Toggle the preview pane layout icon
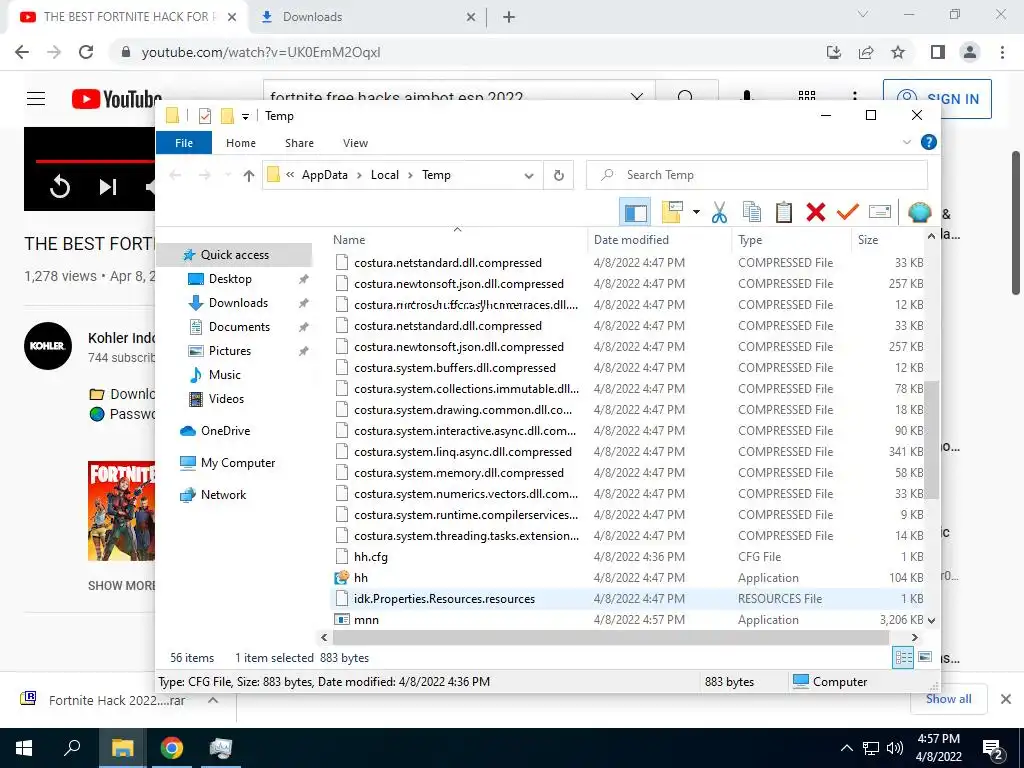This screenshot has height=768, width=1024. (635, 212)
